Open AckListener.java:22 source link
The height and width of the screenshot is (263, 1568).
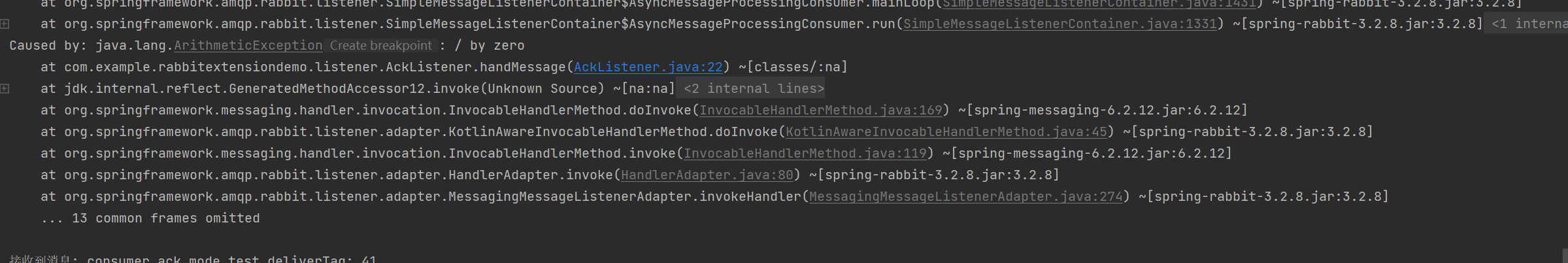(648, 67)
